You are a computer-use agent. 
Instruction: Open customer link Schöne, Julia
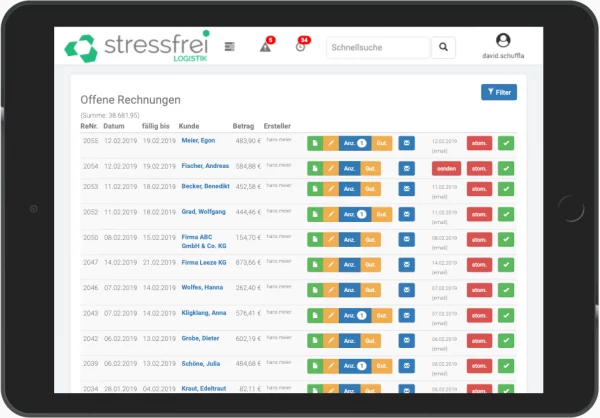[201, 364]
